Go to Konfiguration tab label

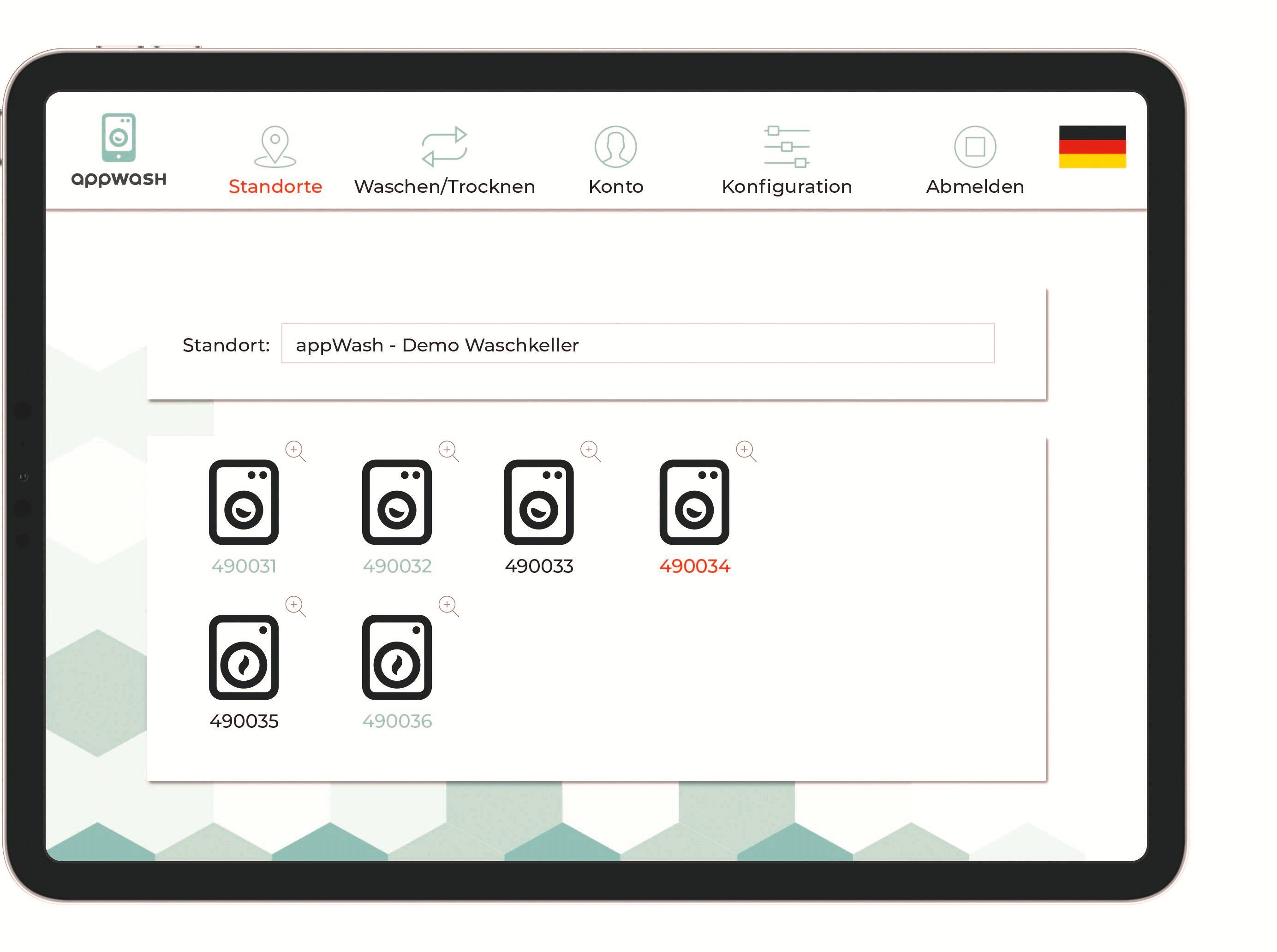click(786, 187)
